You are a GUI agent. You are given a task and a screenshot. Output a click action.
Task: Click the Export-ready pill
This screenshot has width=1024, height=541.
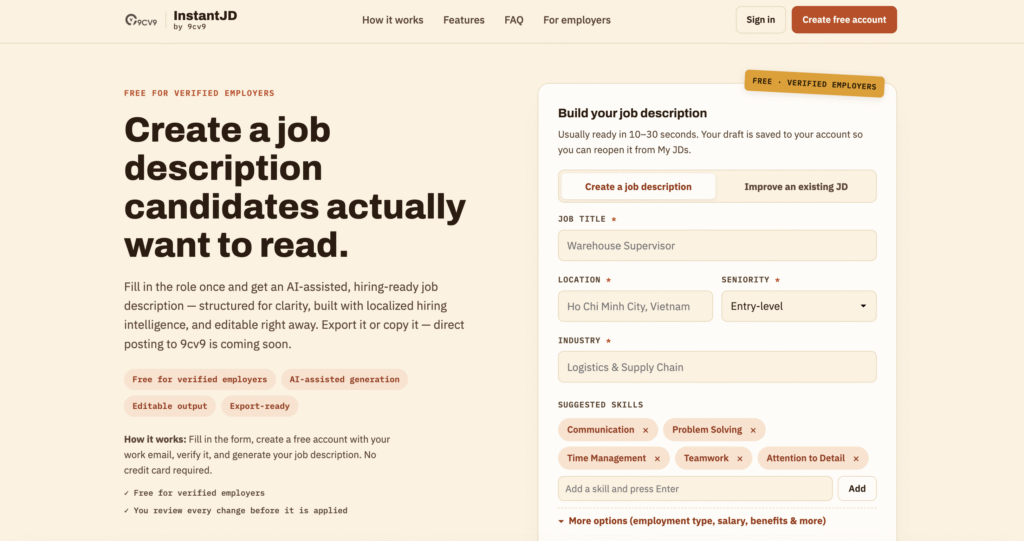pos(259,406)
